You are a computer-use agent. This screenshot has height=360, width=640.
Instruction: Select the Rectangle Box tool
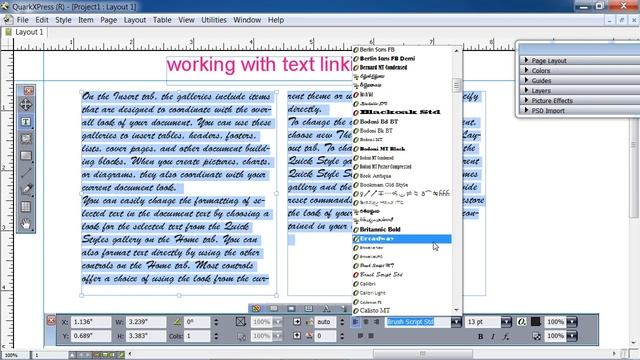[x=26, y=156]
